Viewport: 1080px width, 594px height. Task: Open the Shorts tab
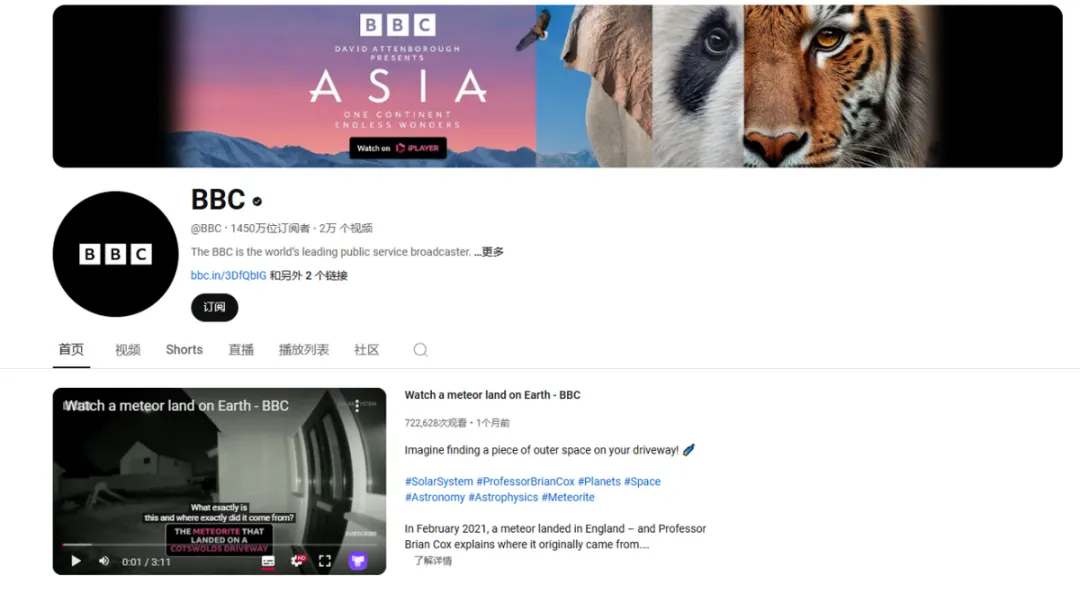point(184,349)
